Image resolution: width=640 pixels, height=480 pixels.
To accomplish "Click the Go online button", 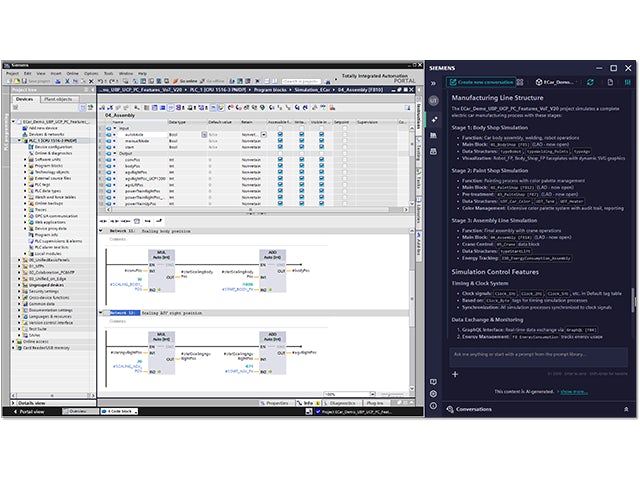I will point(185,81).
